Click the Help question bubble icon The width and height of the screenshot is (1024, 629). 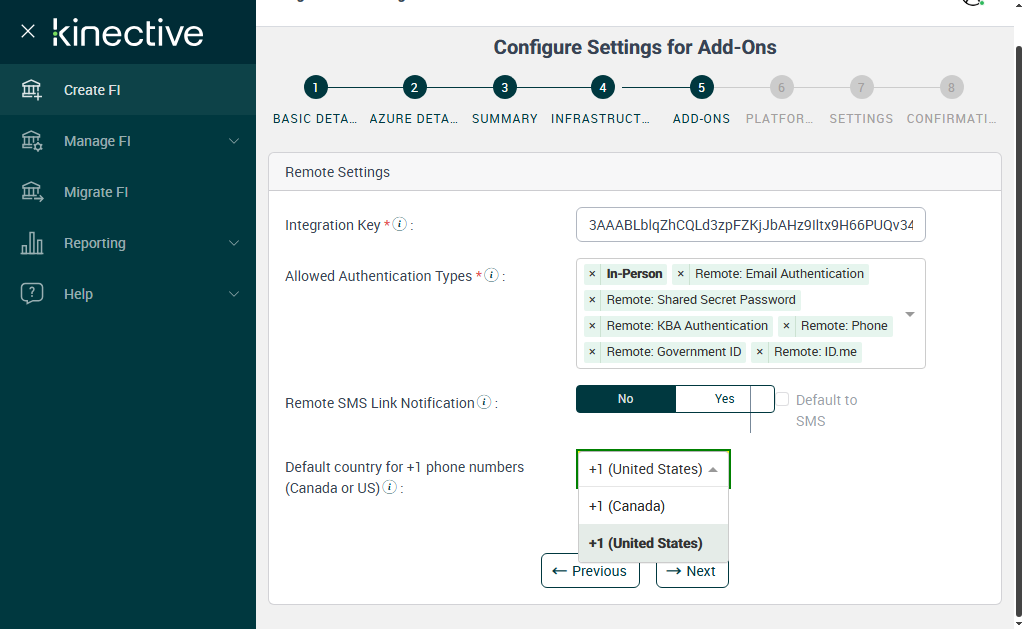(32, 294)
